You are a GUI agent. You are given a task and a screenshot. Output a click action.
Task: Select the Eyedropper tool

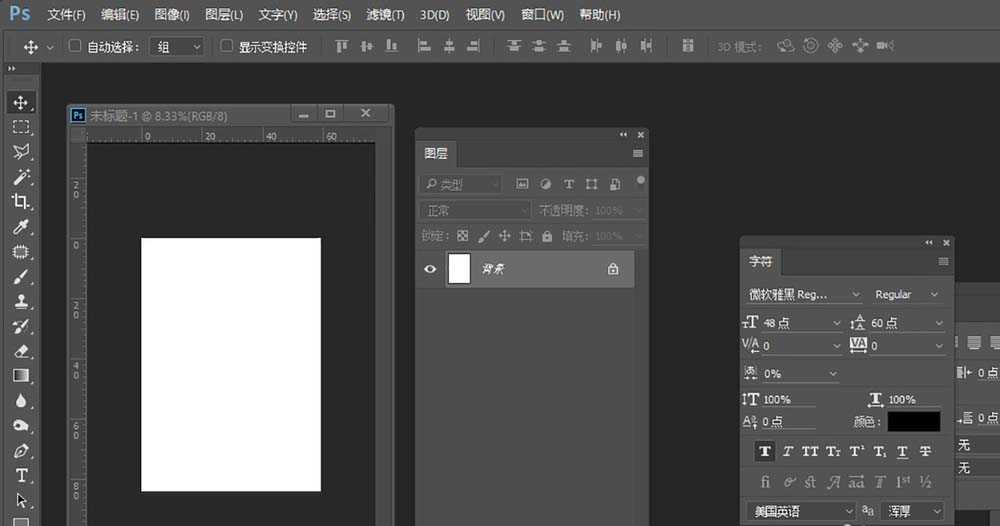coord(21,227)
